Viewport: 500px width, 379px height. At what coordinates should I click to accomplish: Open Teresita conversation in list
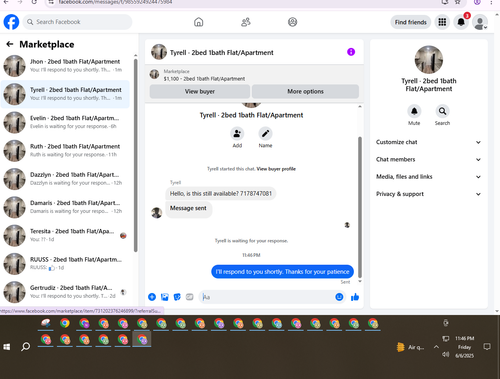click(65, 235)
